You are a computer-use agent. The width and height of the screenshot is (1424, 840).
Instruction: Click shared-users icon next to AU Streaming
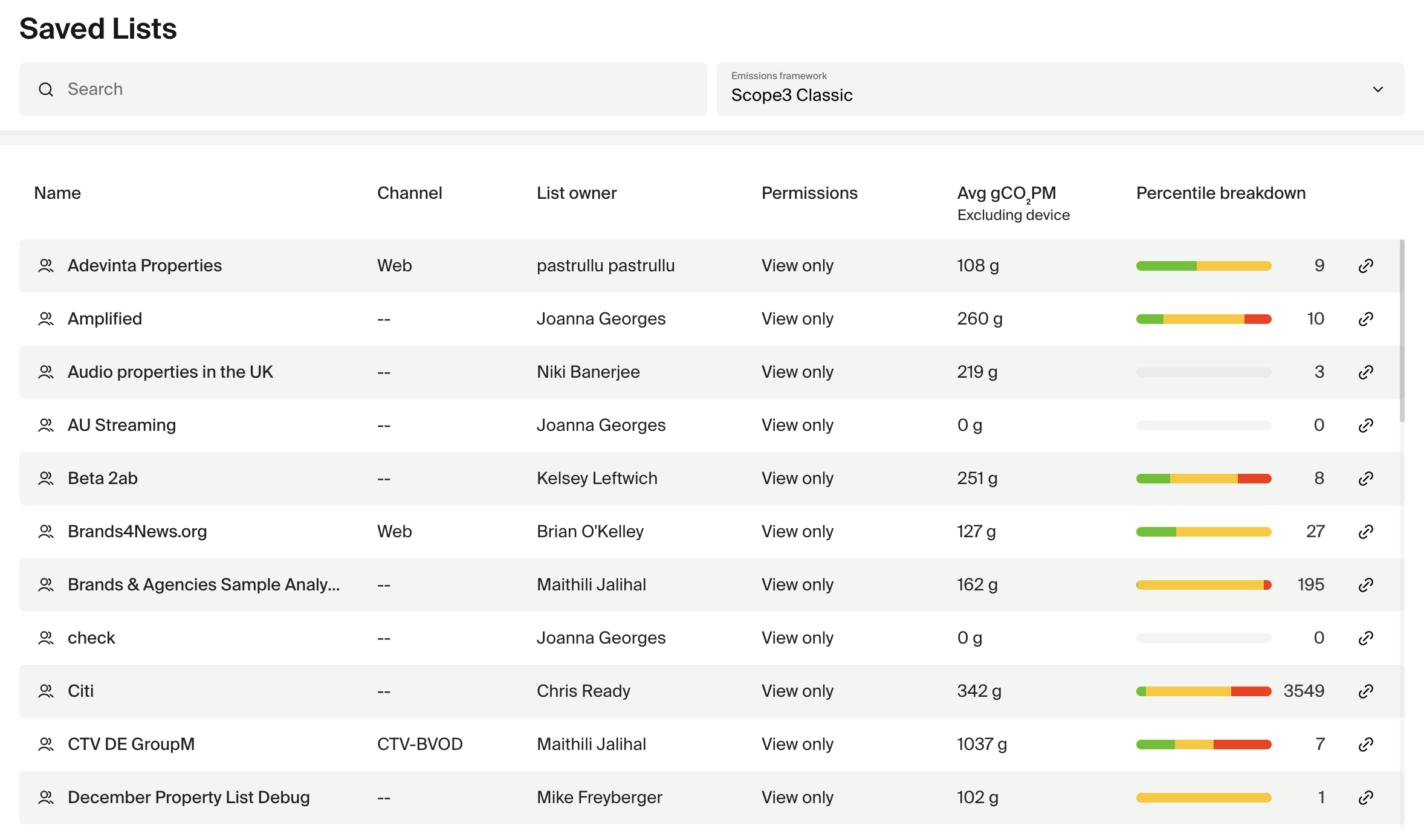click(x=46, y=425)
